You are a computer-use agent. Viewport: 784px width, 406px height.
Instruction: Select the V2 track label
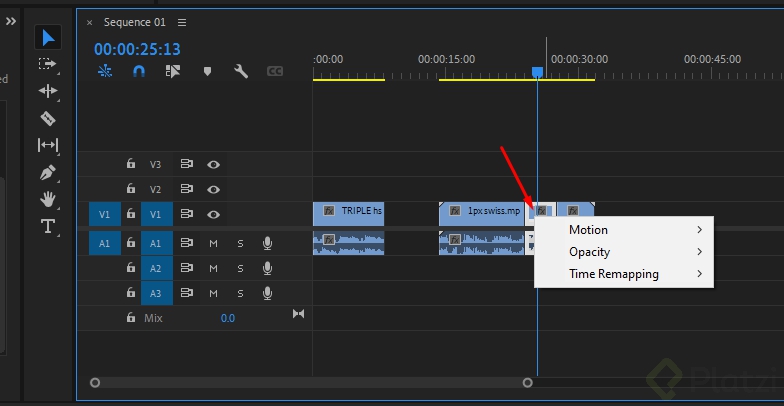click(x=156, y=190)
